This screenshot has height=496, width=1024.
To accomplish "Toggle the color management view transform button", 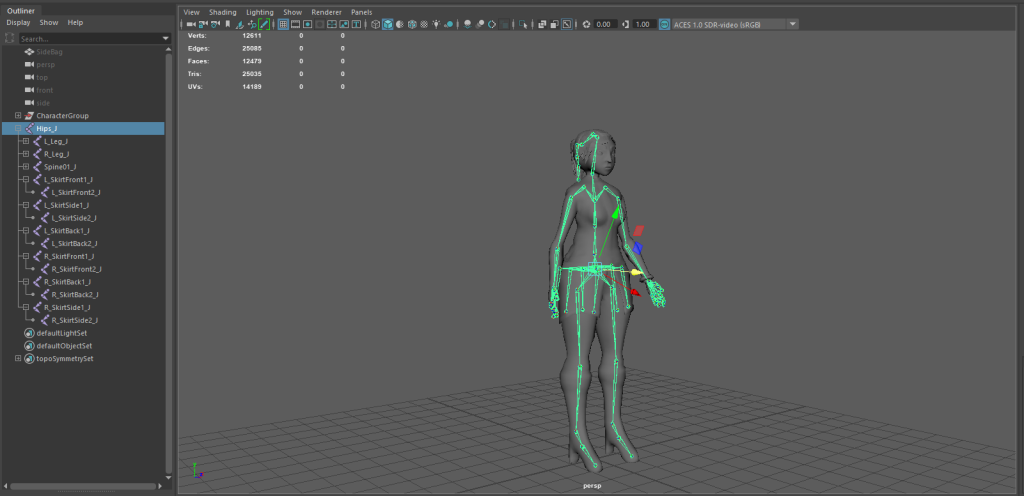I will tap(664, 24).
